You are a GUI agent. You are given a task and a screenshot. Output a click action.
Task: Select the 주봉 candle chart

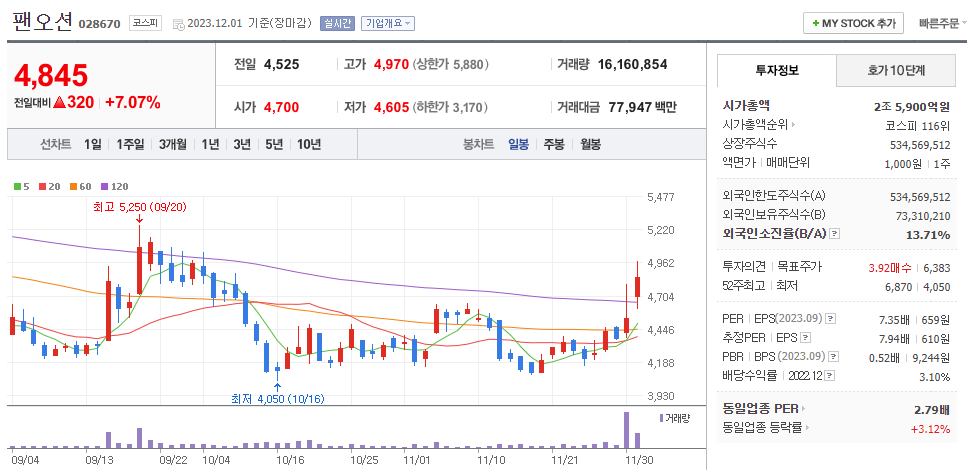tap(553, 145)
